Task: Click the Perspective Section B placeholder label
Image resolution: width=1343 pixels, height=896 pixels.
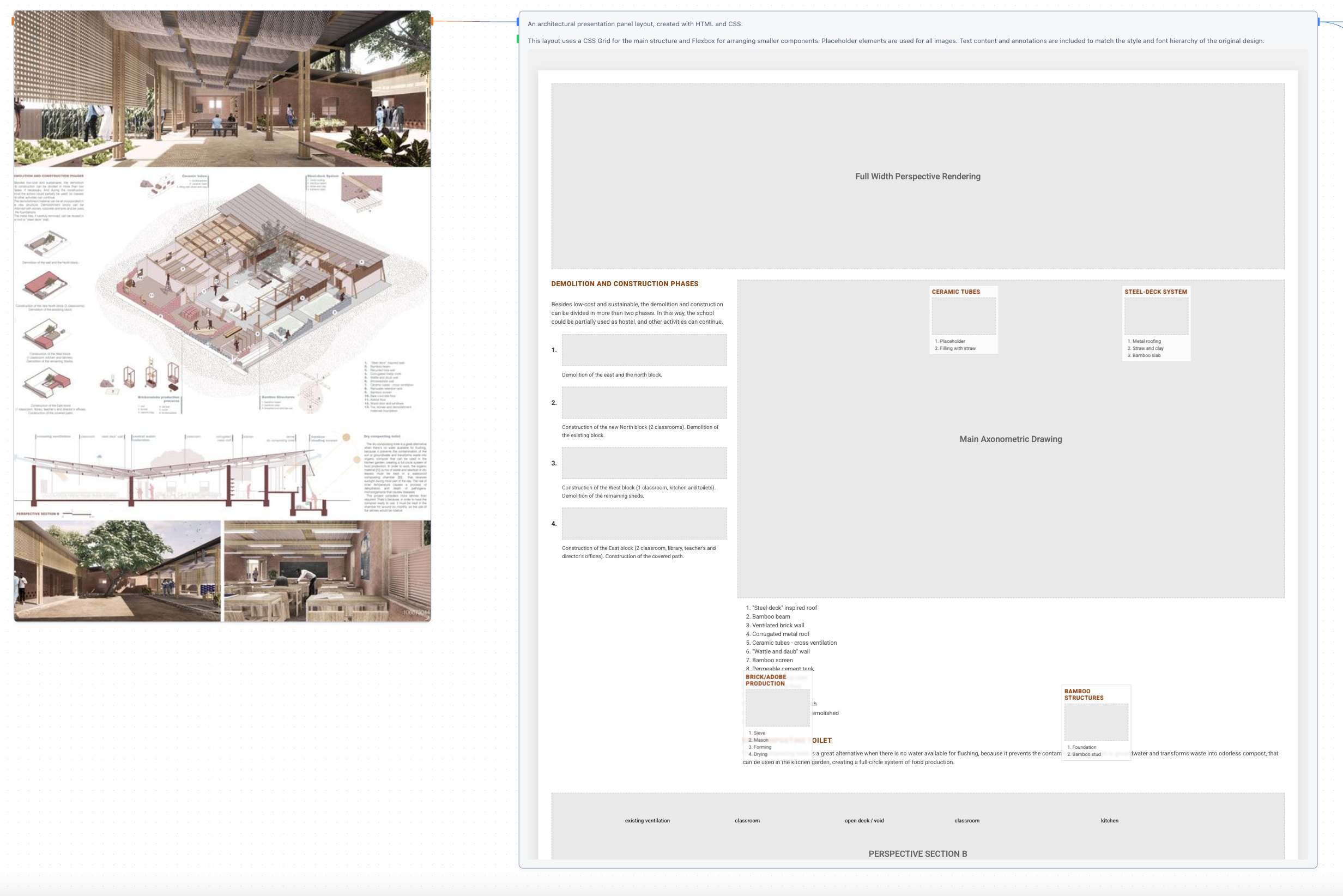Action: coord(917,853)
